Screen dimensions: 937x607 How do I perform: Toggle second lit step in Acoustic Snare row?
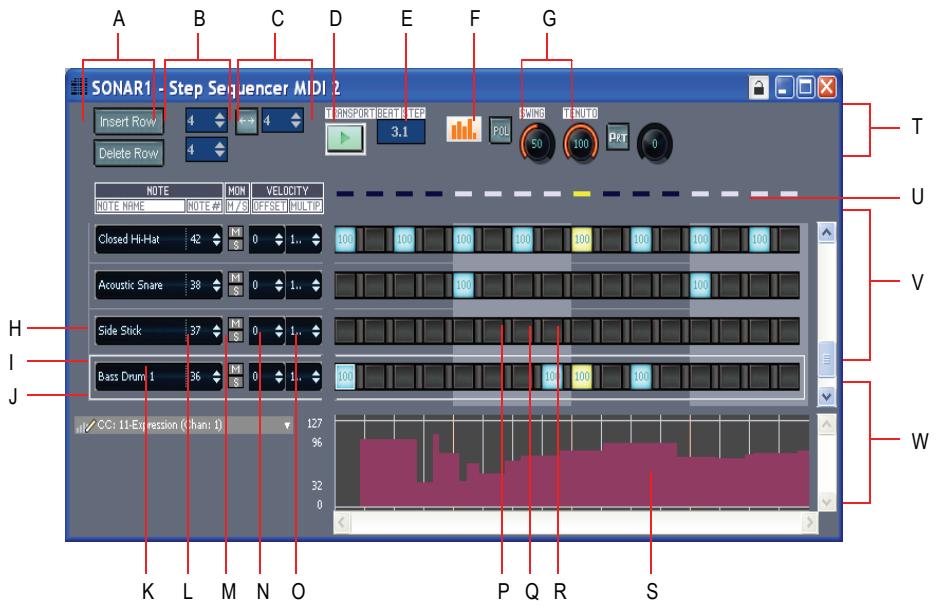coord(700,285)
